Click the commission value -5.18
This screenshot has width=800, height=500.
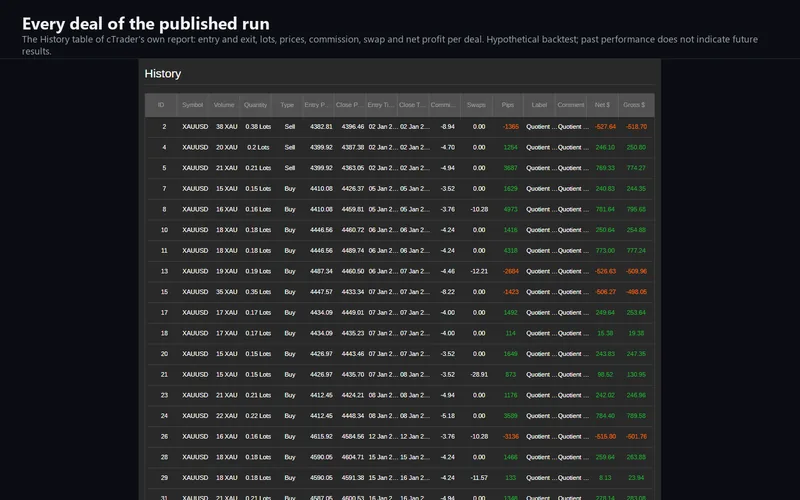coord(447,416)
